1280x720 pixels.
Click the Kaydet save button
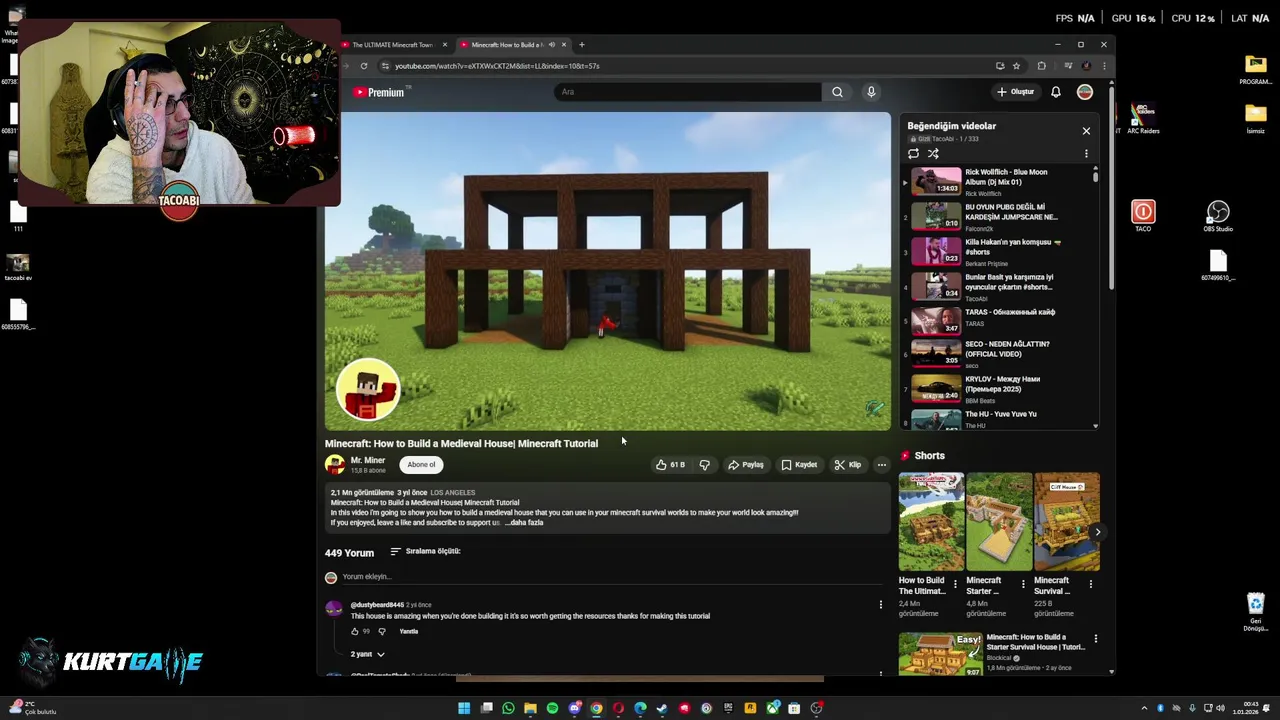tap(799, 465)
